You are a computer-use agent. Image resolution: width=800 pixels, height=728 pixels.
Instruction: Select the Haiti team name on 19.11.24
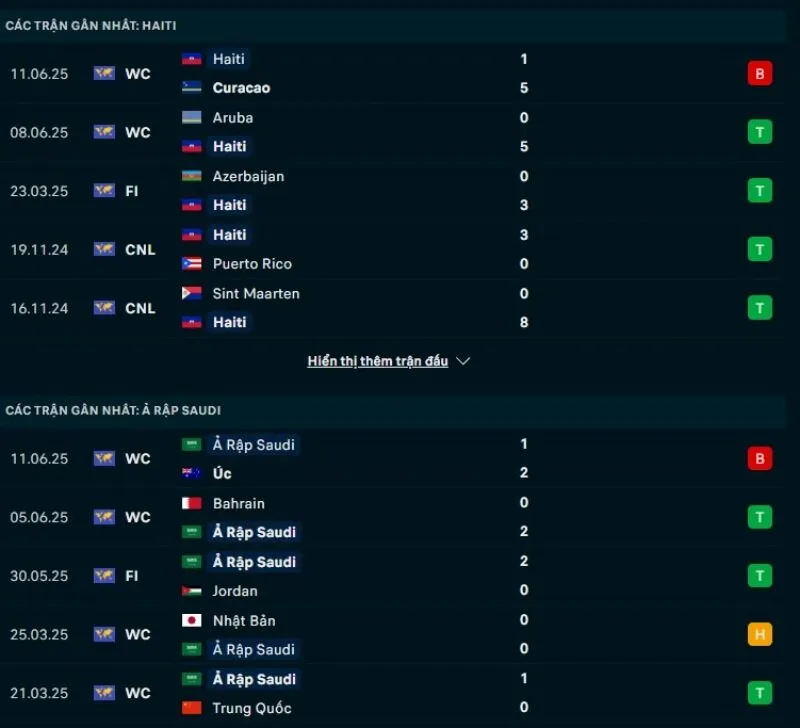coord(229,235)
